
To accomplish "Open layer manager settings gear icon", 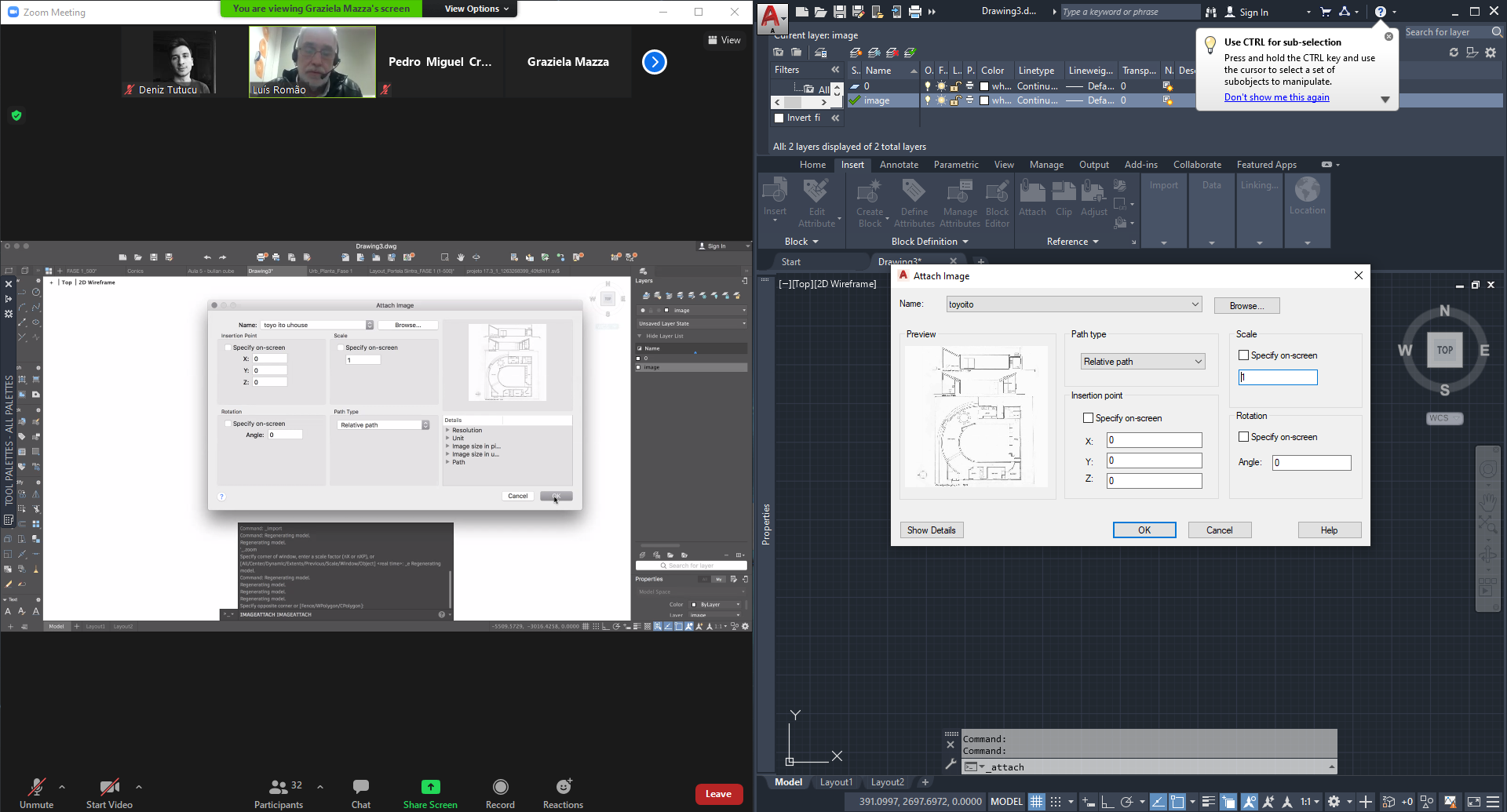I will tap(1491, 53).
